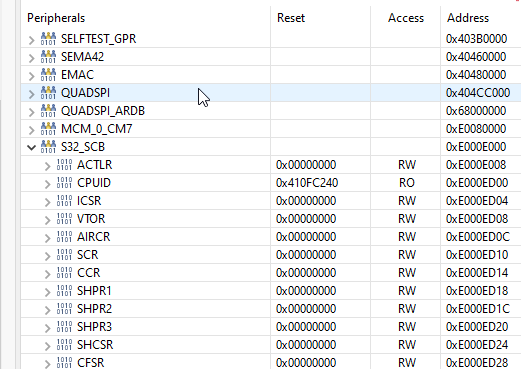Select the QUADSPI_ARDB row label
The height and width of the screenshot is (369, 521).
pos(103,111)
